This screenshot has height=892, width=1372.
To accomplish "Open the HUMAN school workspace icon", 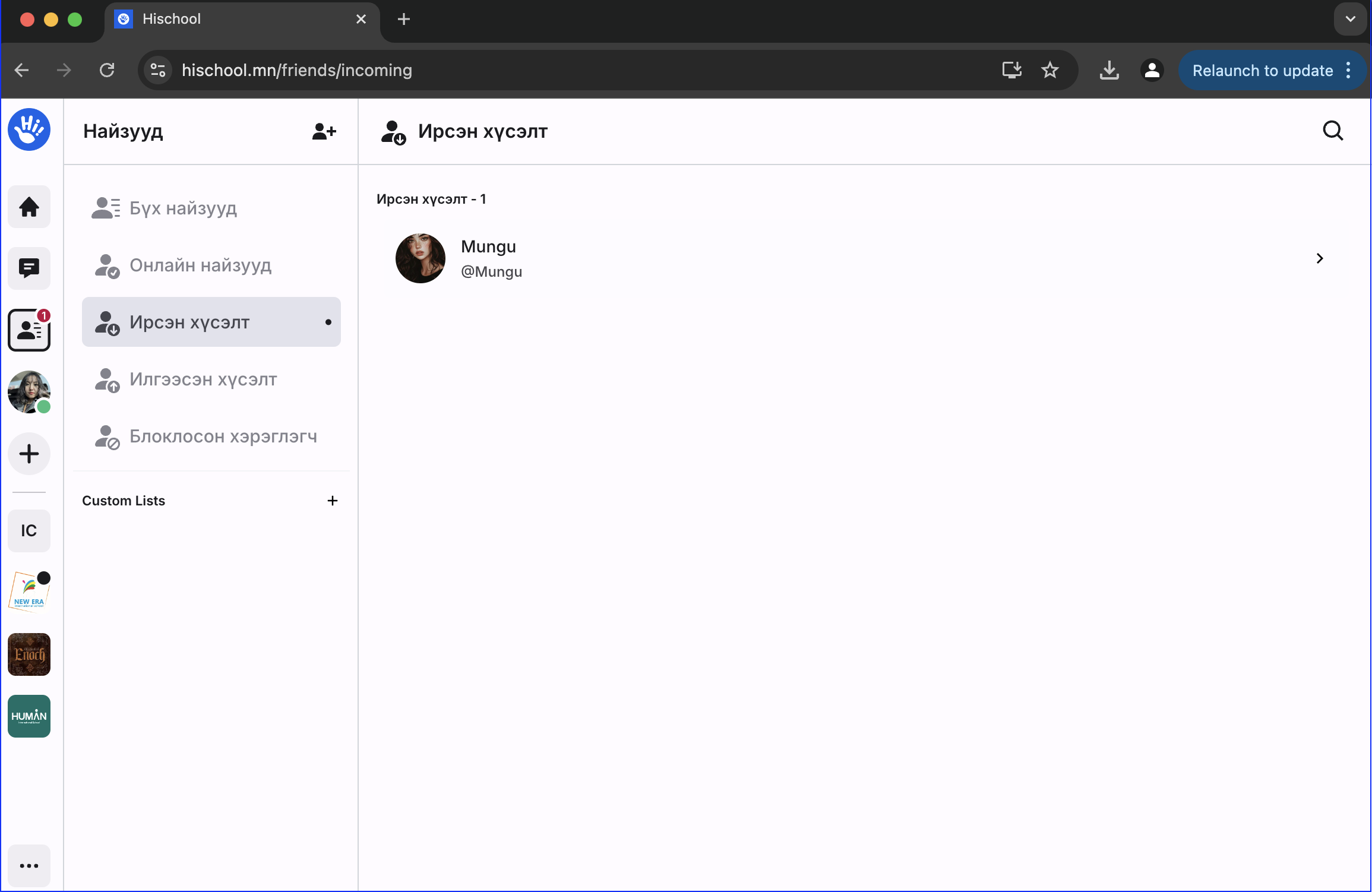I will [29, 716].
